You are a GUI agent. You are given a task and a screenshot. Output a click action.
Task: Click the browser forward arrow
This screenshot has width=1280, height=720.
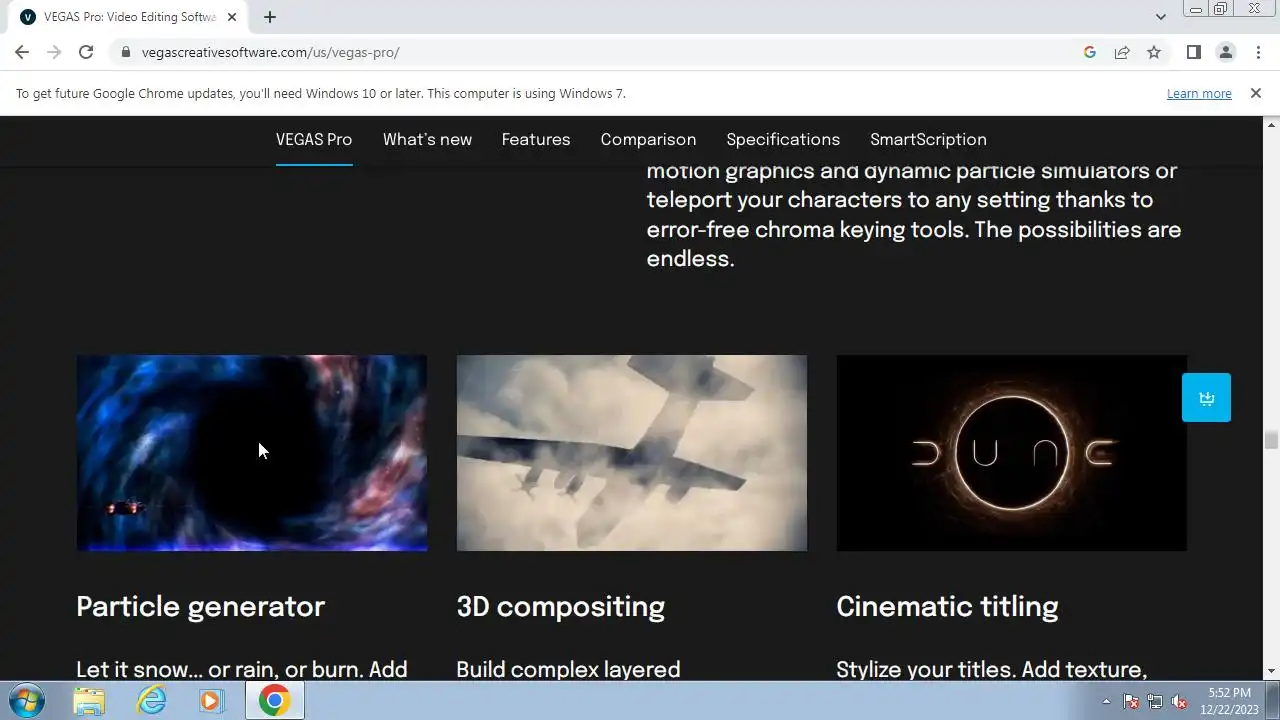click(x=54, y=52)
